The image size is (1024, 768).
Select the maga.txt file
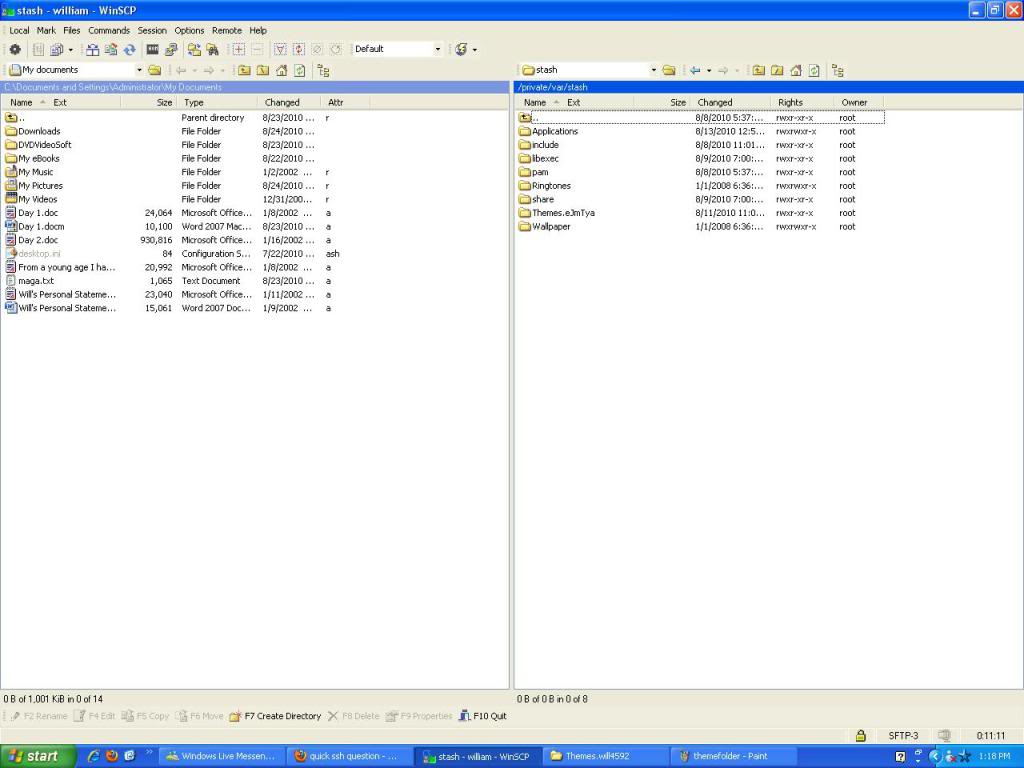[29, 281]
